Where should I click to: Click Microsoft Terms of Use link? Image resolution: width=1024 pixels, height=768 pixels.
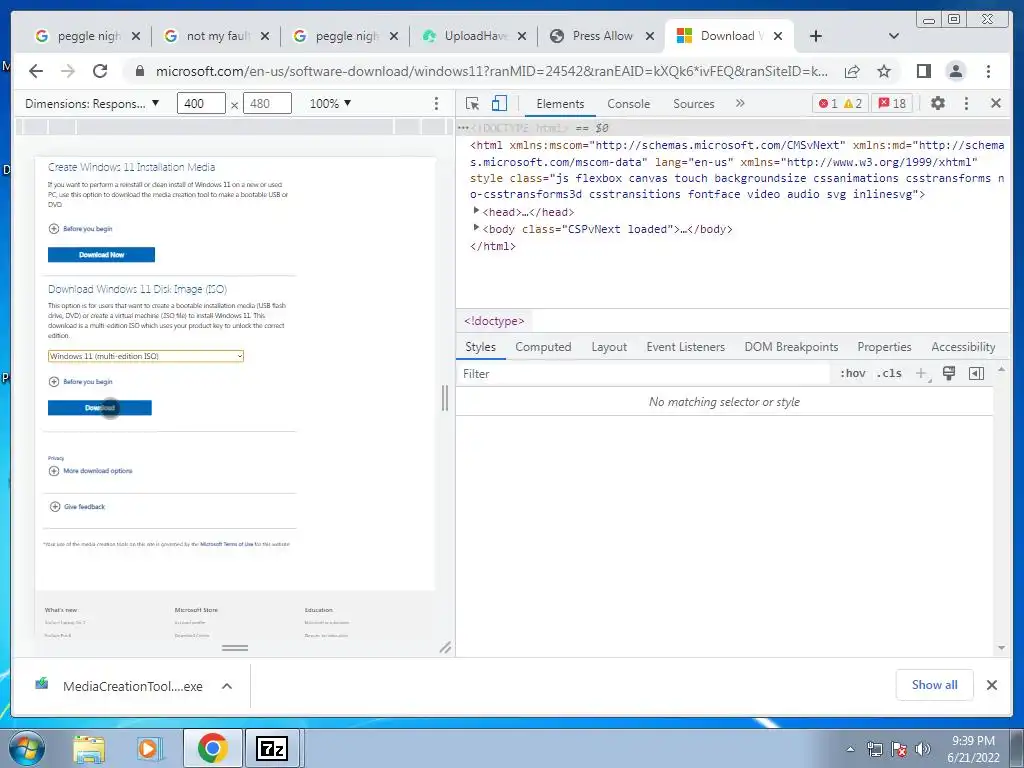(227, 544)
